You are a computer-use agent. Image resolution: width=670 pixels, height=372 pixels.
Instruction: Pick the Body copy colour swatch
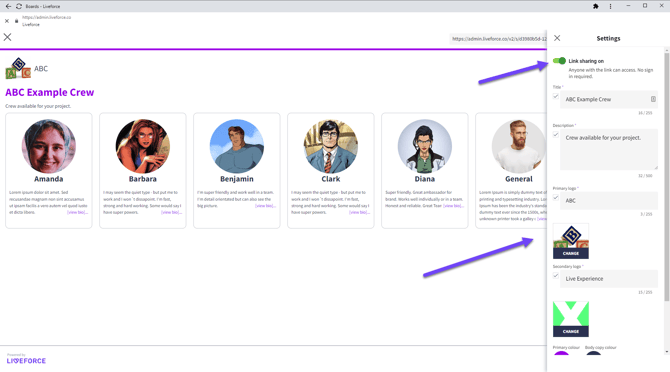(594, 354)
